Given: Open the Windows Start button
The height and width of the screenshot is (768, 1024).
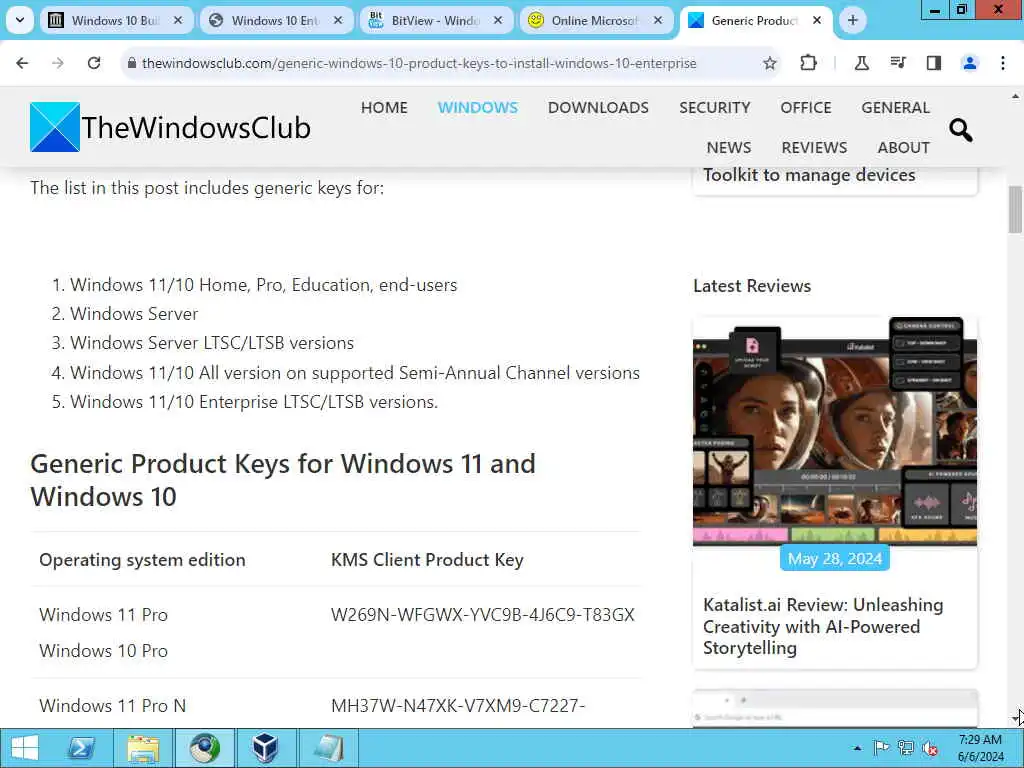Looking at the screenshot, I should click(x=25, y=748).
